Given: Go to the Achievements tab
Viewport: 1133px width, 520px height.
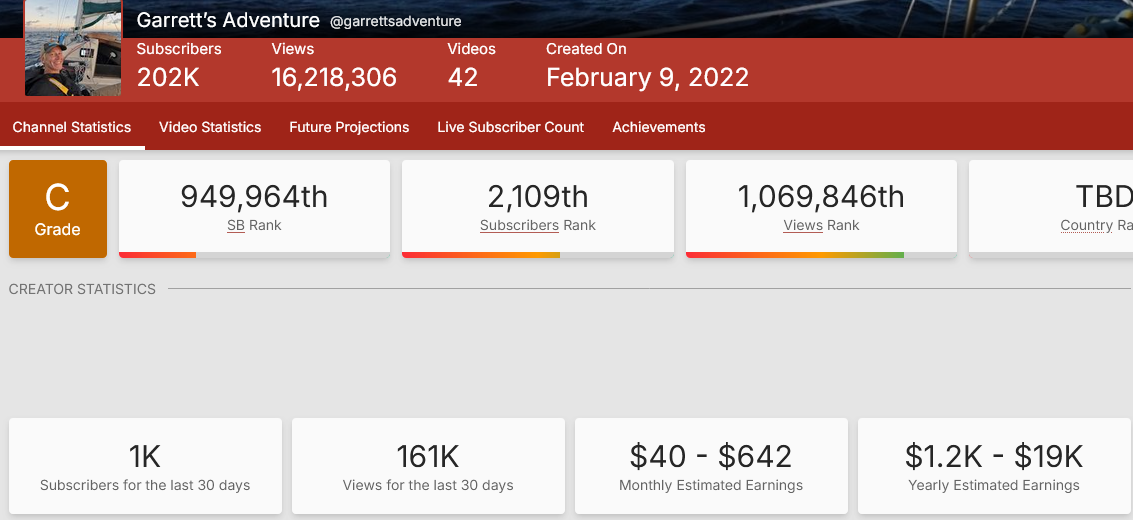Looking at the screenshot, I should point(658,127).
